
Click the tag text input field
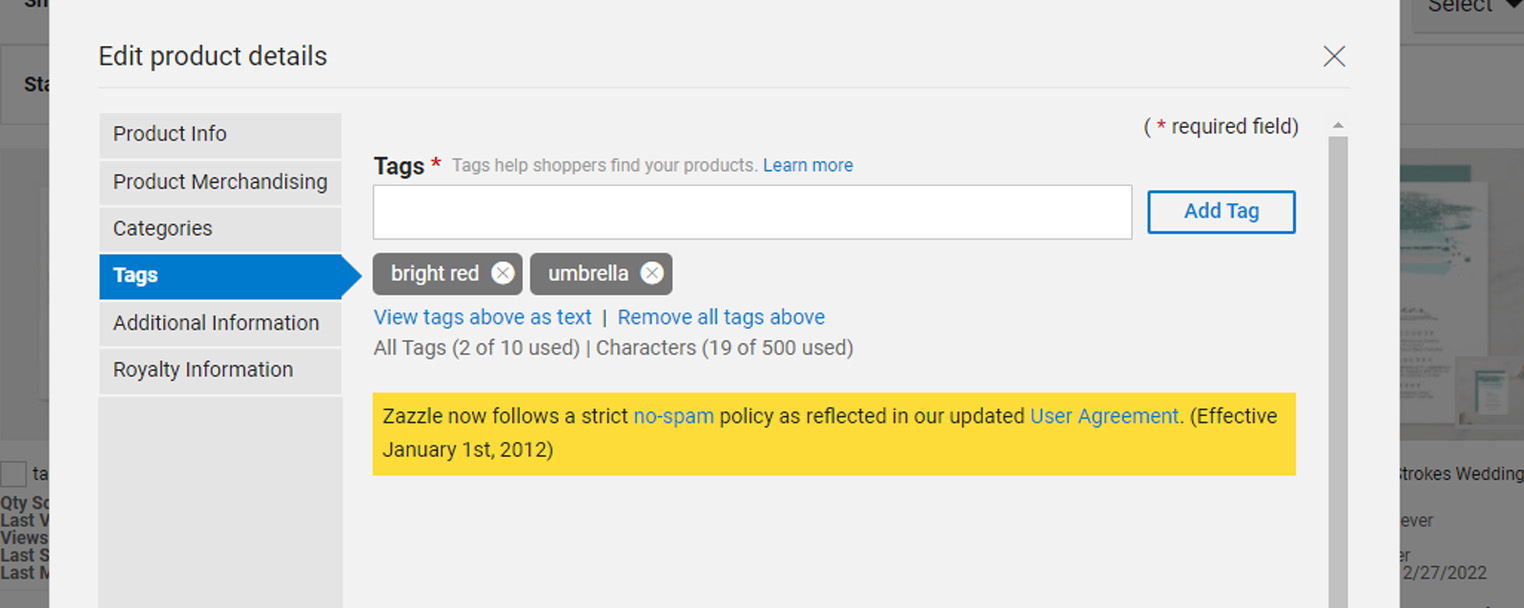point(752,212)
